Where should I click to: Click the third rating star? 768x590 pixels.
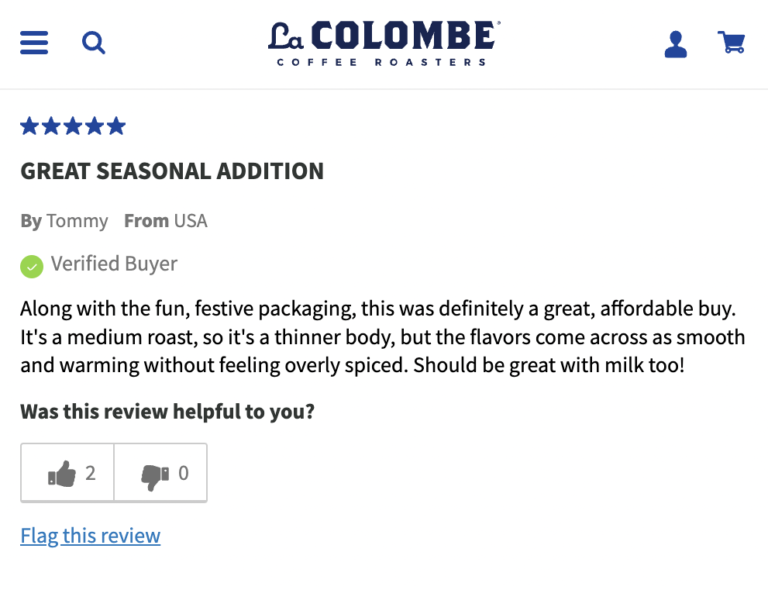point(73,126)
